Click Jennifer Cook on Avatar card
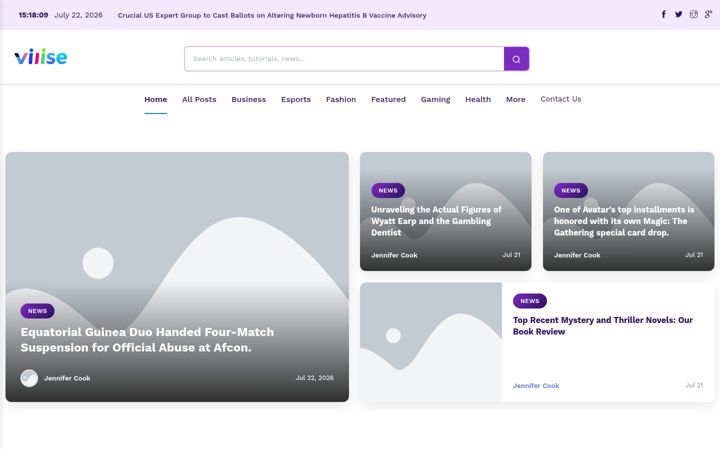720x450 pixels. (x=577, y=255)
